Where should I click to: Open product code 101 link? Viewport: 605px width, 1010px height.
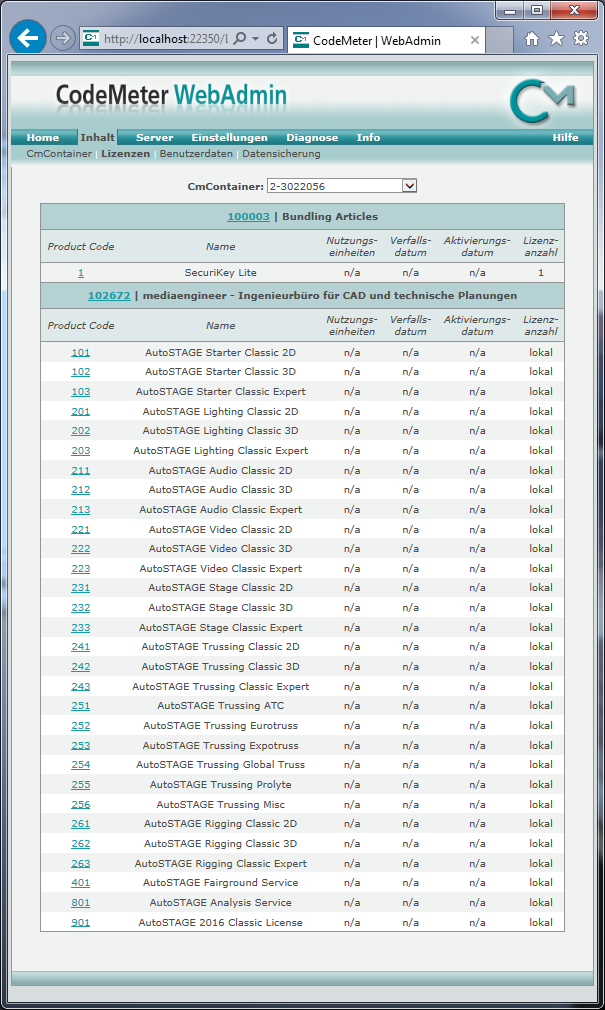click(x=81, y=352)
